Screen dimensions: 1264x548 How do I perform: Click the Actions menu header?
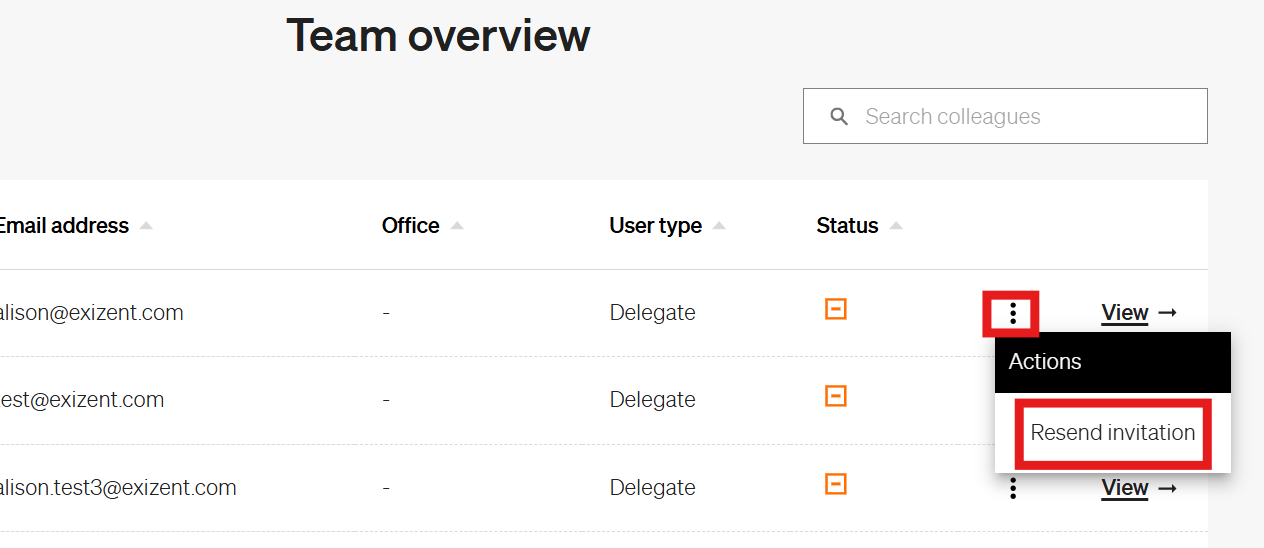[1113, 362]
